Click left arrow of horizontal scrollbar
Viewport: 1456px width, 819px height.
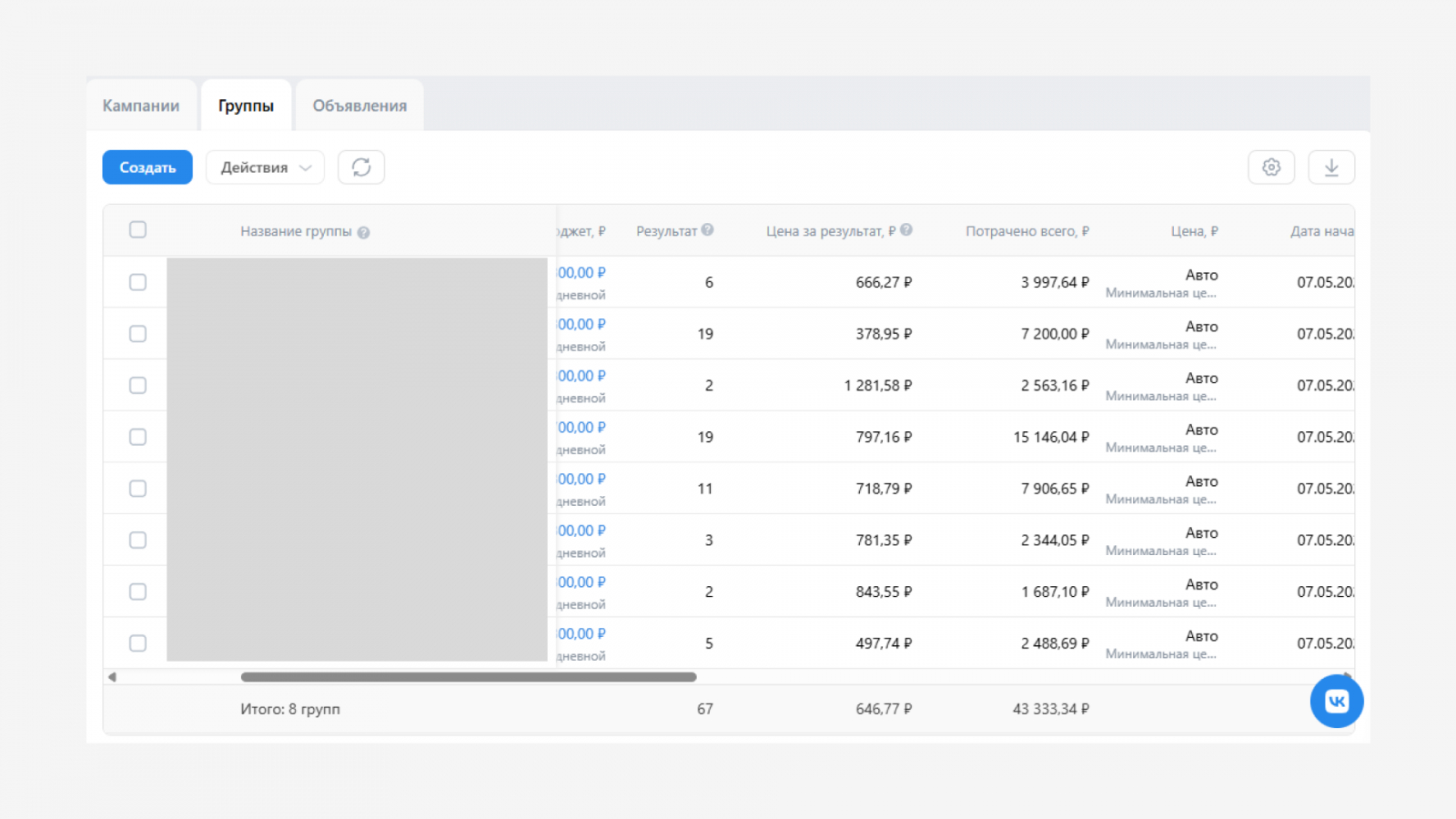(x=112, y=677)
